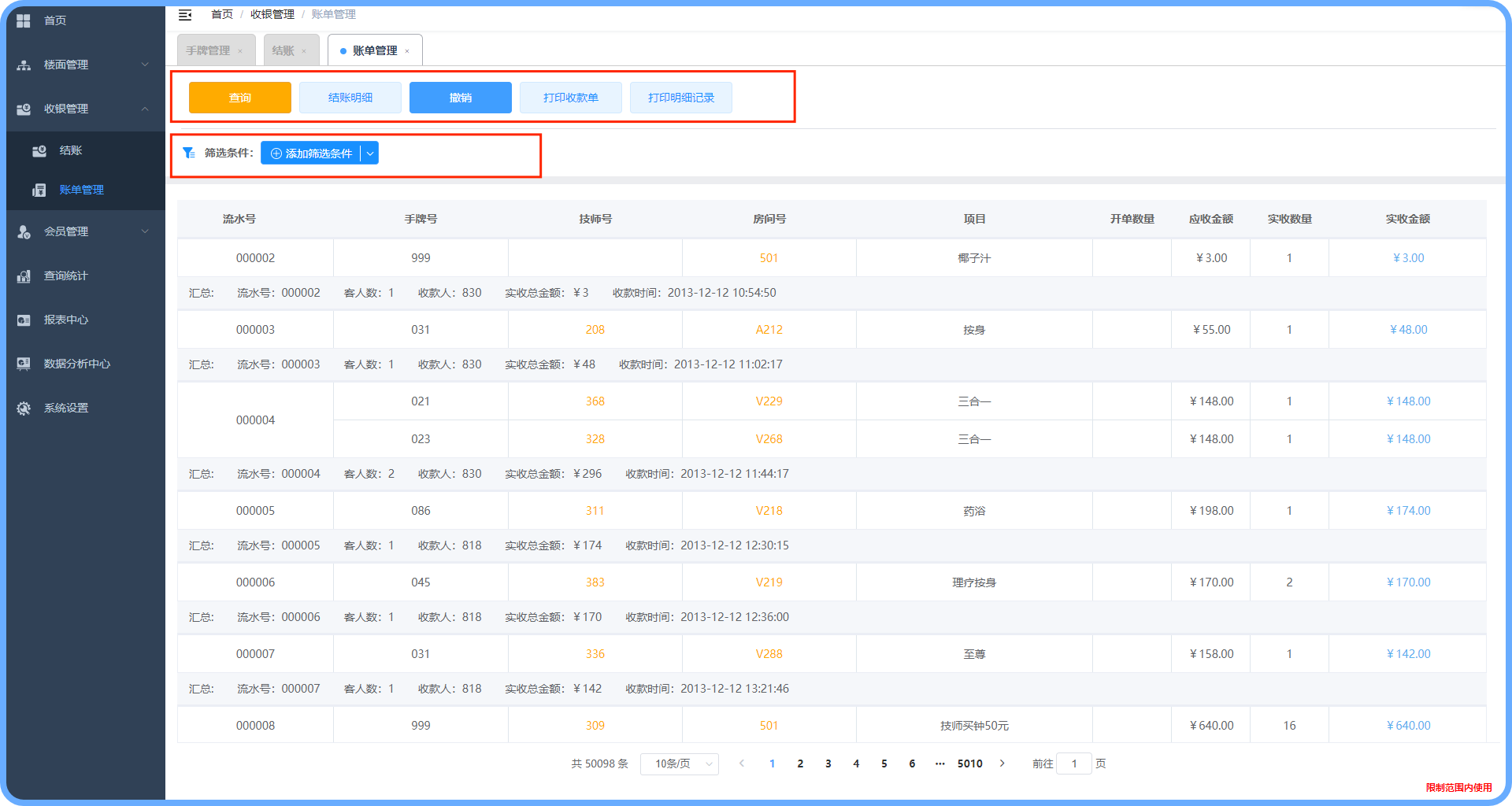Jump to last page 5010
This screenshot has height=806, width=1512.
[970, 763]
